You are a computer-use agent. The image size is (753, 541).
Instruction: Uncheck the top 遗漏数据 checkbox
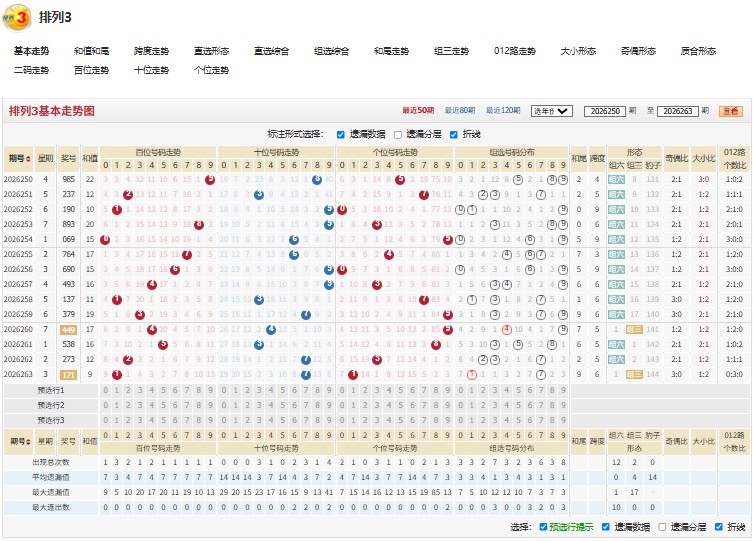tap(341, 134)
